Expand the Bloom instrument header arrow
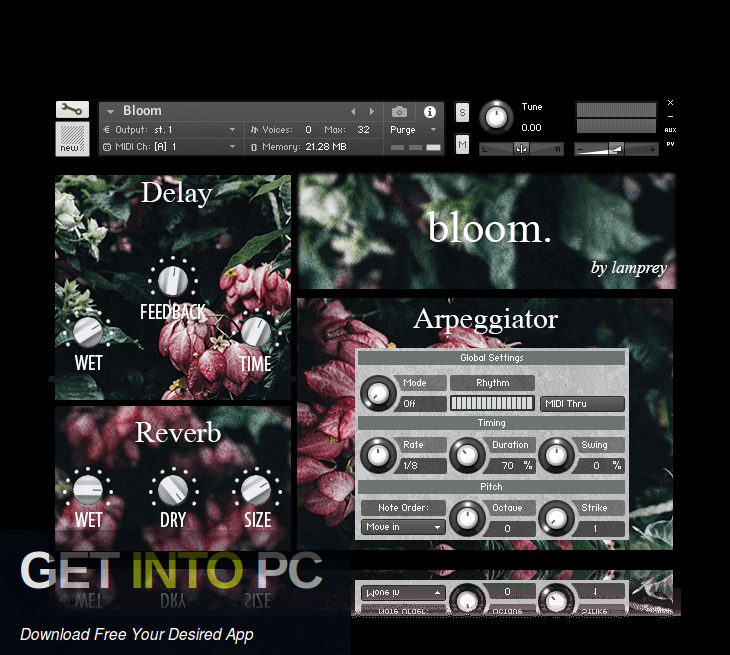Viewport: 730px width, 655px height. coord(110,112)
